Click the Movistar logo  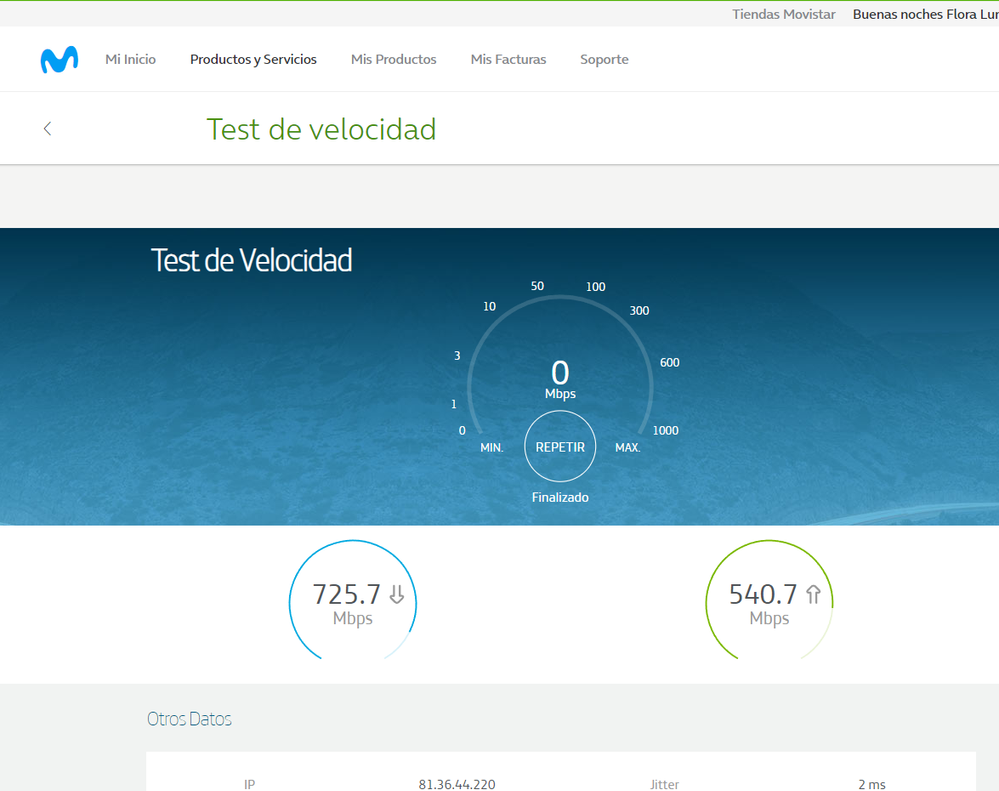[x=59, y=60]
